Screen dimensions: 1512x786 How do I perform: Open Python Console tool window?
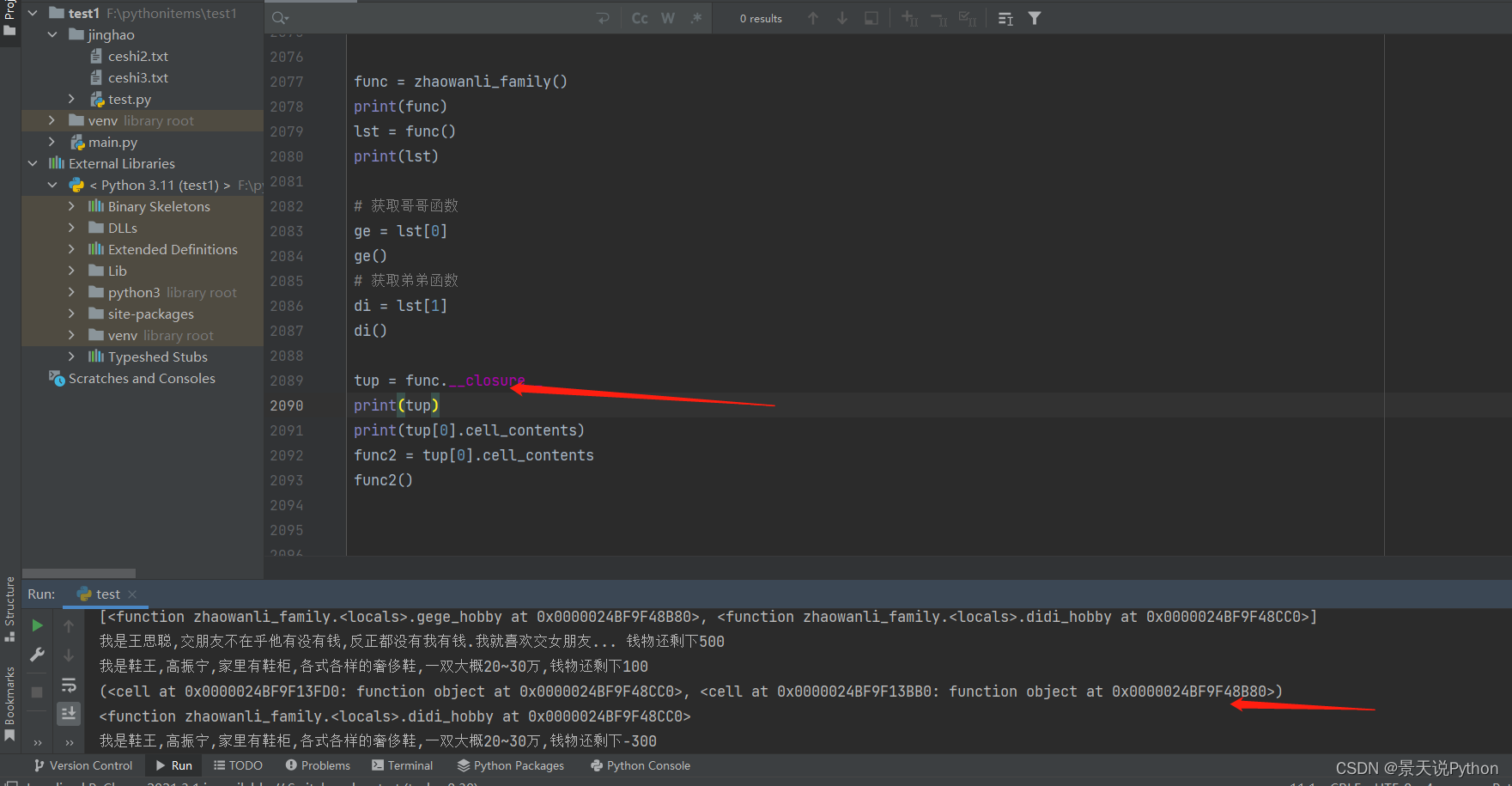pyautogui.click(x=641, y=765)
